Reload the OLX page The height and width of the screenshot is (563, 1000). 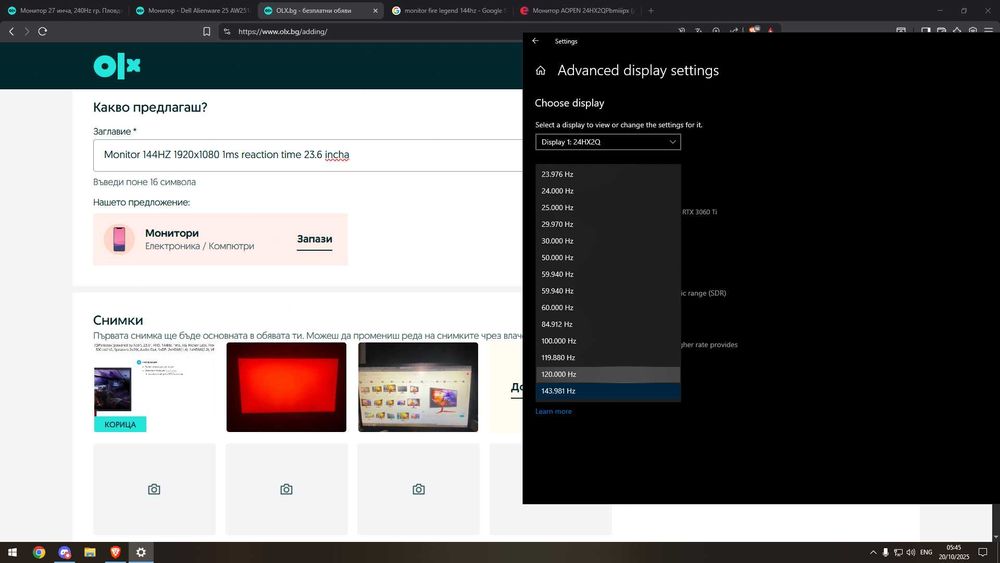click(43, 31)
